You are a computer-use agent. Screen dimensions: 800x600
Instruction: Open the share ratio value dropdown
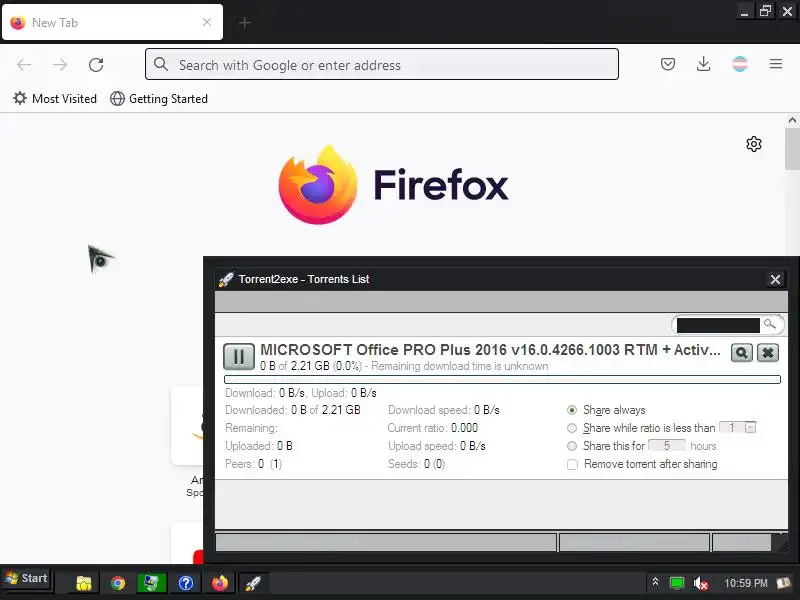click(750, 428)
